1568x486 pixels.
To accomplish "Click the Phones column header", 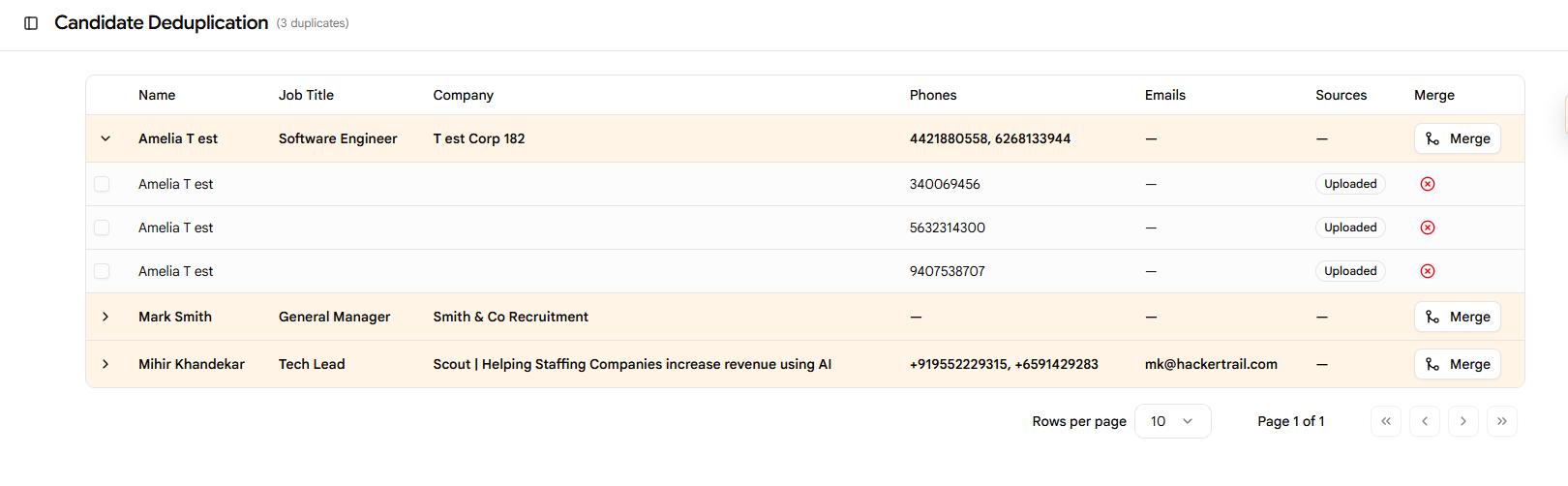I will (933, 95).
